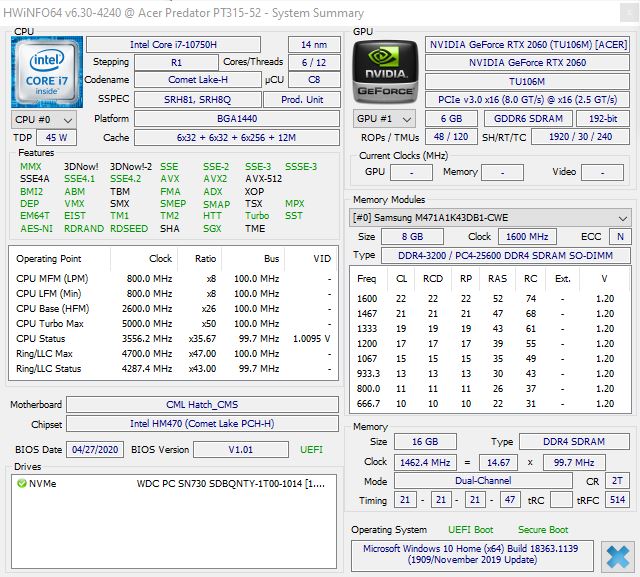Click the green UEFI label beside BIOS version

(x=313, y=449)
